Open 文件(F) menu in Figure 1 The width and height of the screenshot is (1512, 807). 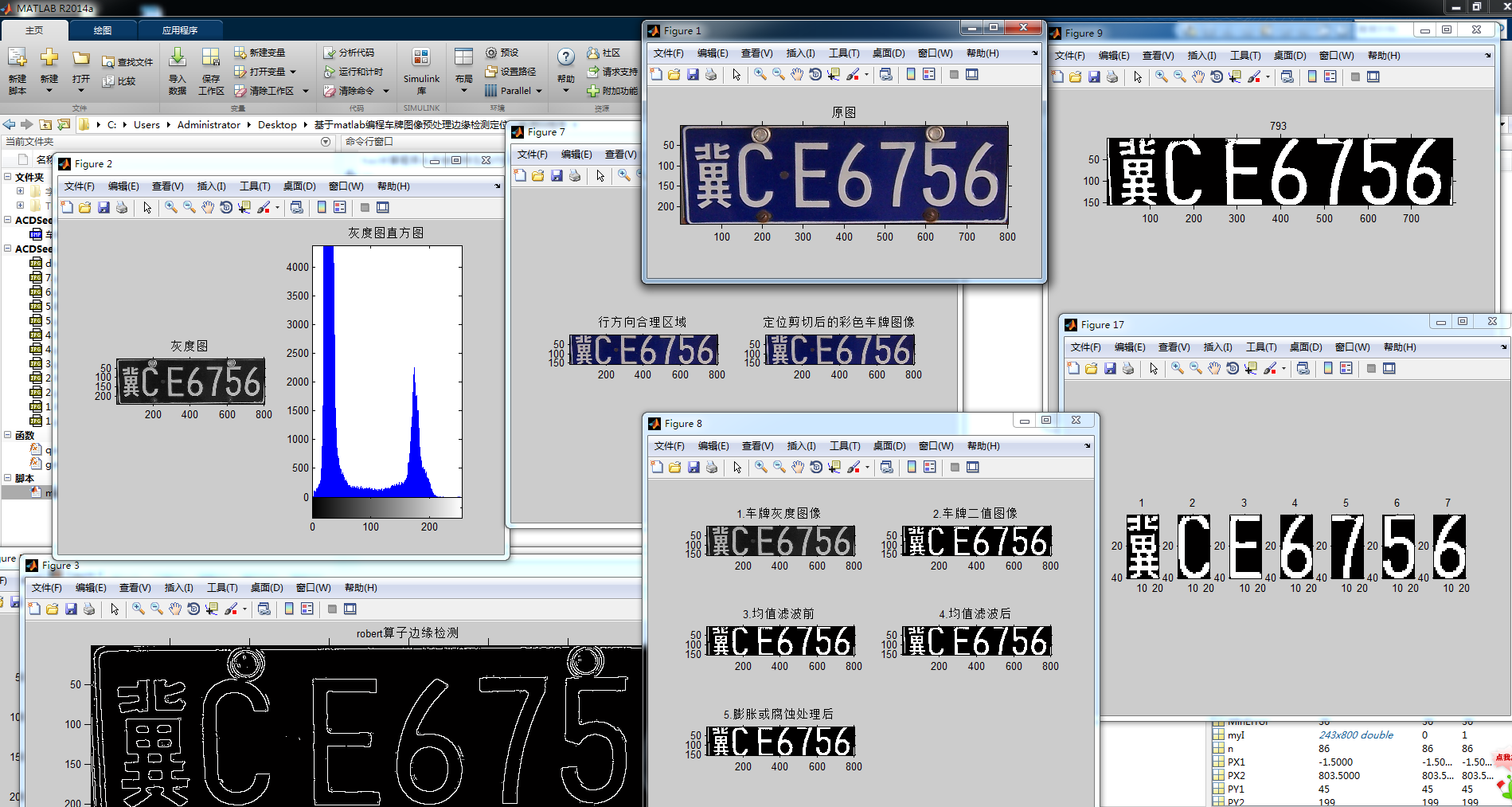pyautogui.click(x=668, y=53)
